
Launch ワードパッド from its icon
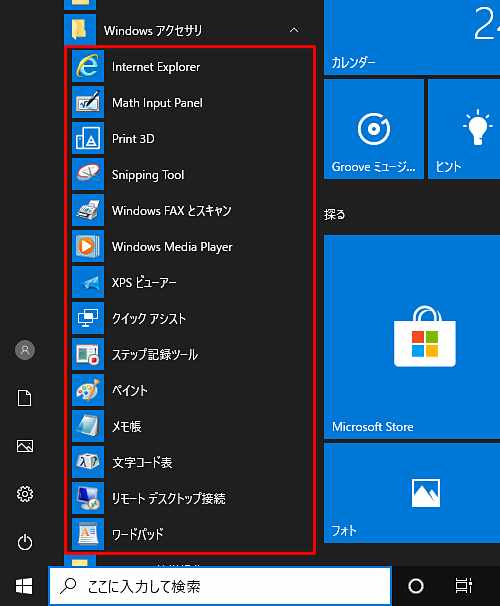click(88, 533)
